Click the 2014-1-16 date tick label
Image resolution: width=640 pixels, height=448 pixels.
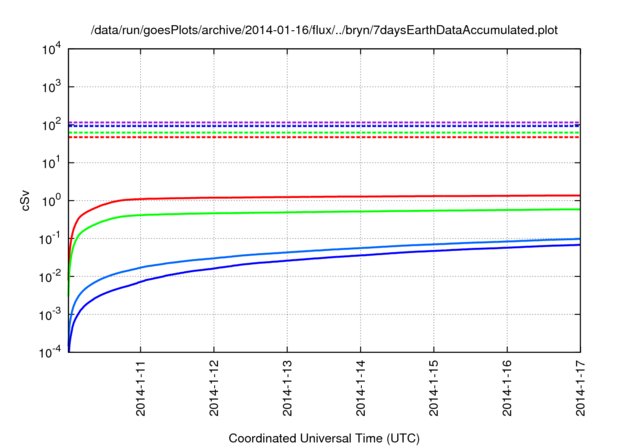[x=507, y=388]
